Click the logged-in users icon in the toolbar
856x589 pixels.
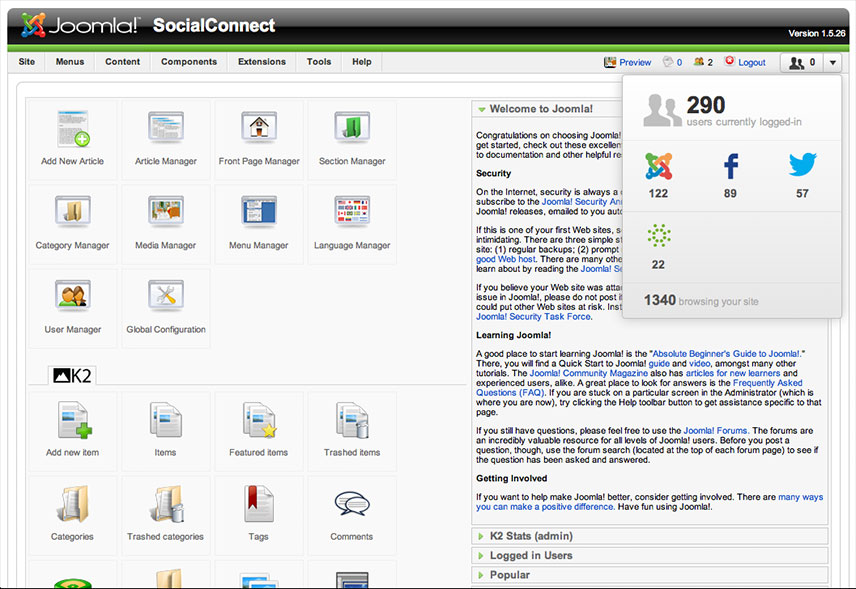pos(796,63)
